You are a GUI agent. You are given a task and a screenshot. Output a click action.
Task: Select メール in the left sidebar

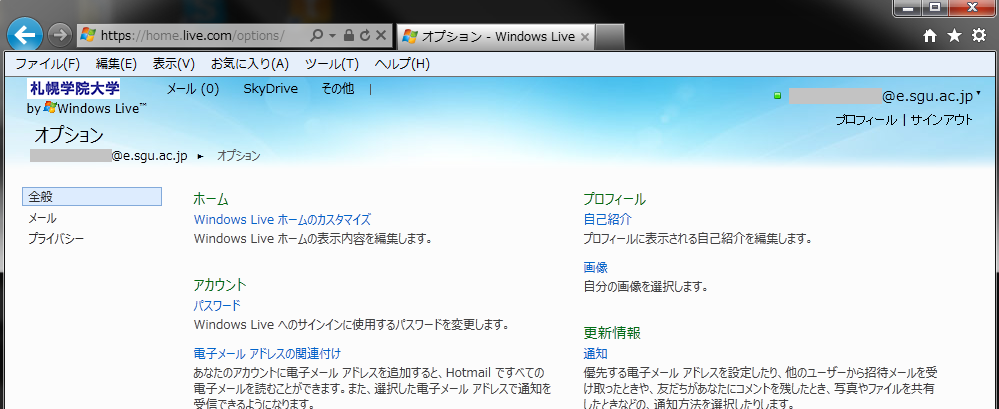point(42,218)
